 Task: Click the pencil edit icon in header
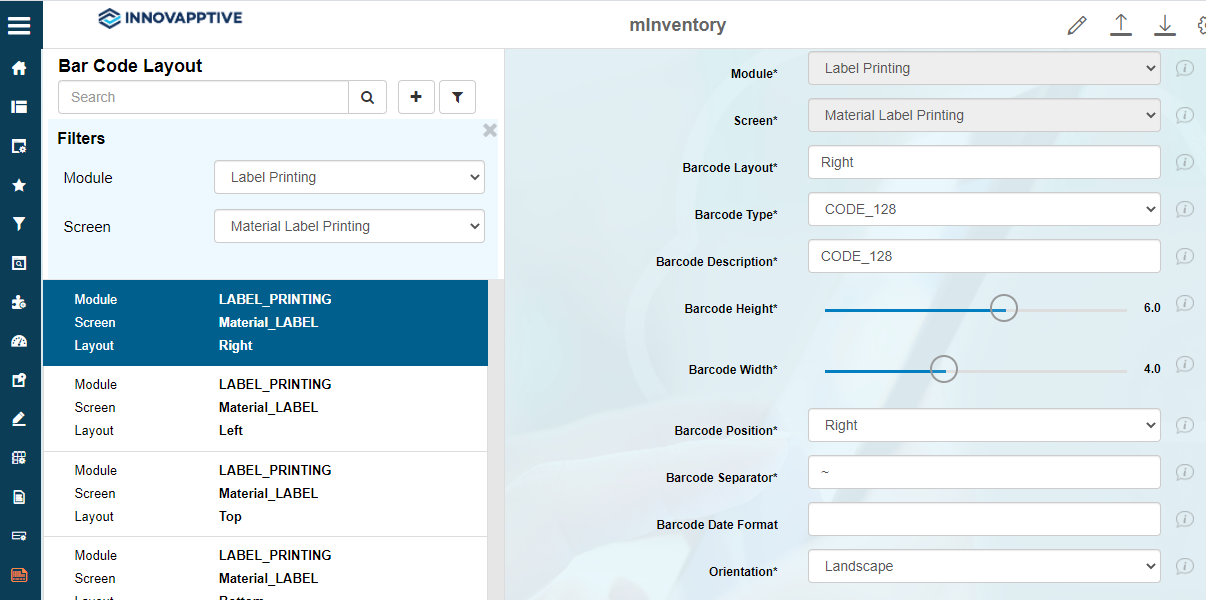coord(1077,26)
